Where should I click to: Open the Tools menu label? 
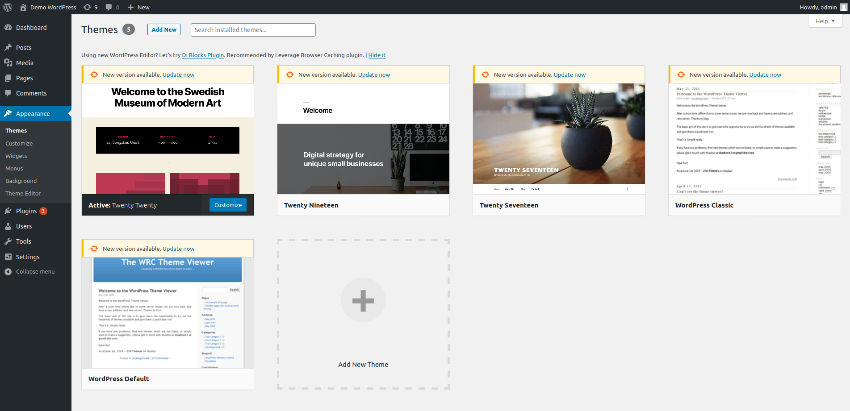click(23, 241)
